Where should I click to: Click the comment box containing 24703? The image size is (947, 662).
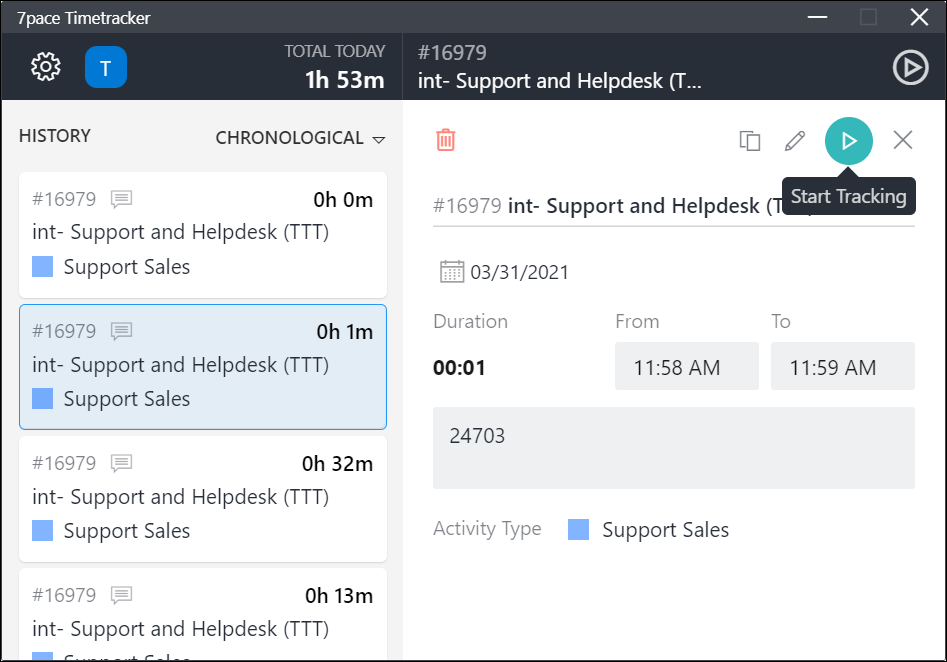pyautogui.click(x=674, y=448)
